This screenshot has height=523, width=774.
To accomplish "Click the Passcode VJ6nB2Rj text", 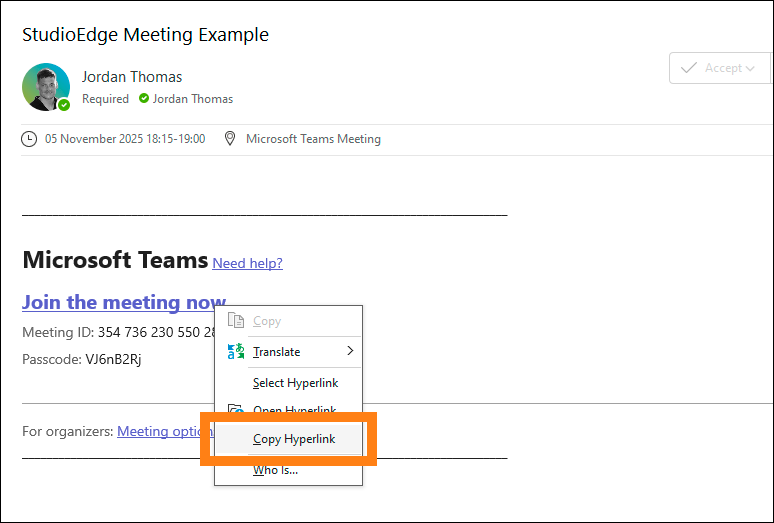I will tap(82, 359).
